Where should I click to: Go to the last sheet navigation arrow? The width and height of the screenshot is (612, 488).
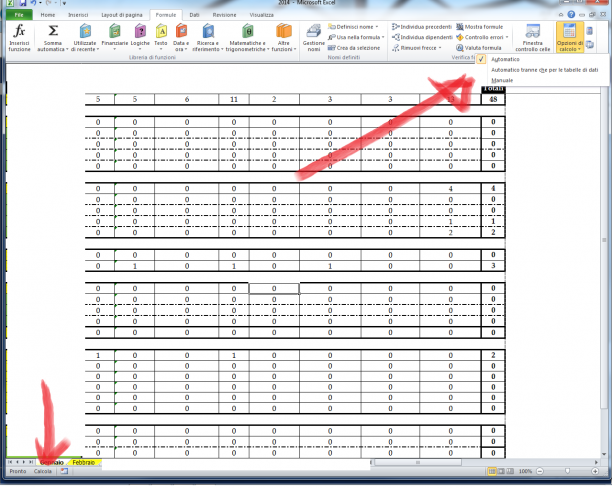pyautogui.click(x=31, y=462)
